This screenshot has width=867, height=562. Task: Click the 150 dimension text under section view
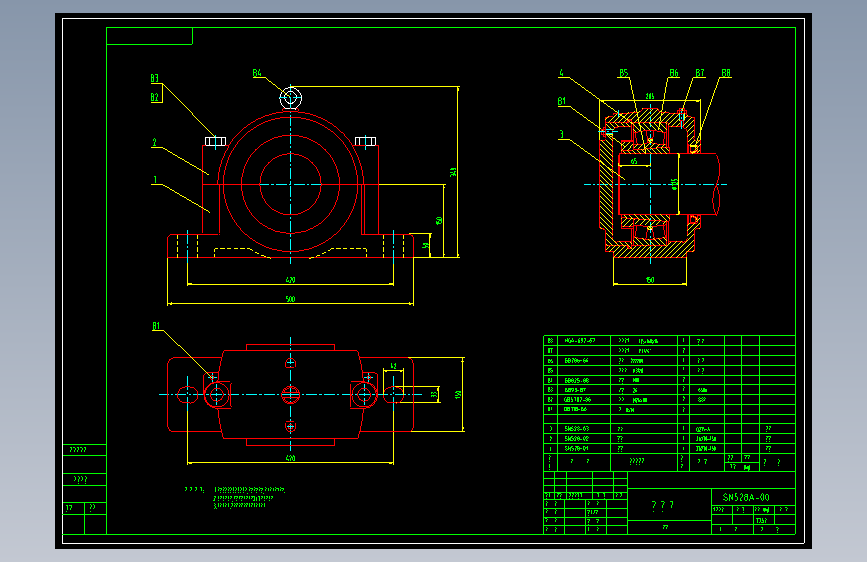(650, 280)
